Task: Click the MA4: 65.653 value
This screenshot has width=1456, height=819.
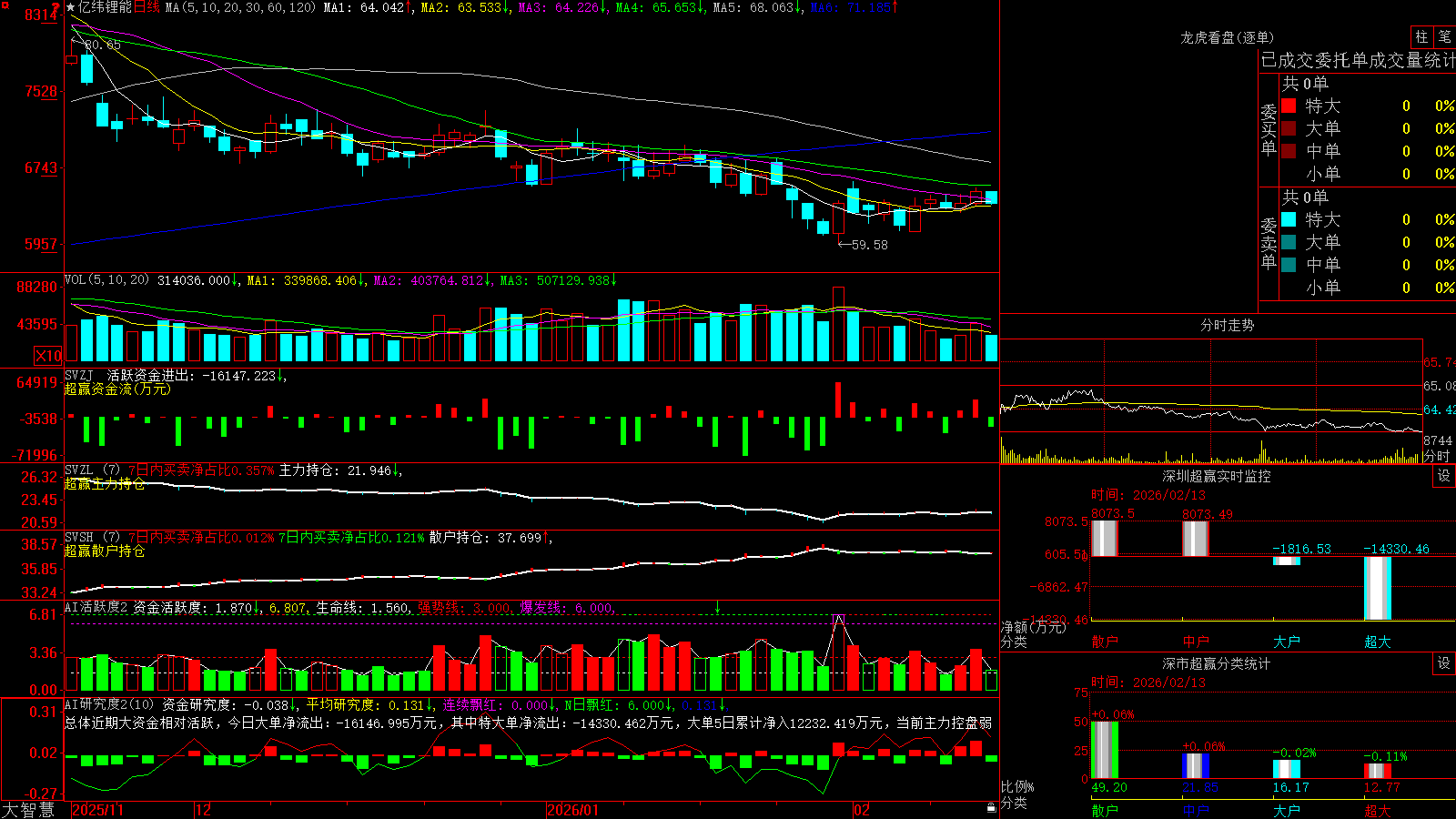Action: [x=655, y=7]
